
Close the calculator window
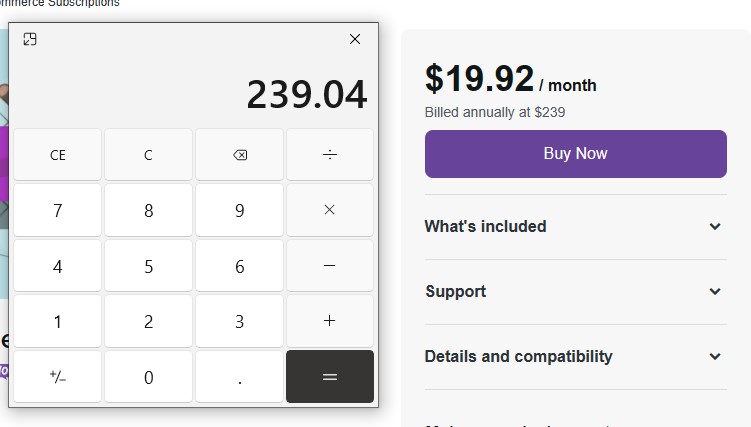click(x=355, y=39)
